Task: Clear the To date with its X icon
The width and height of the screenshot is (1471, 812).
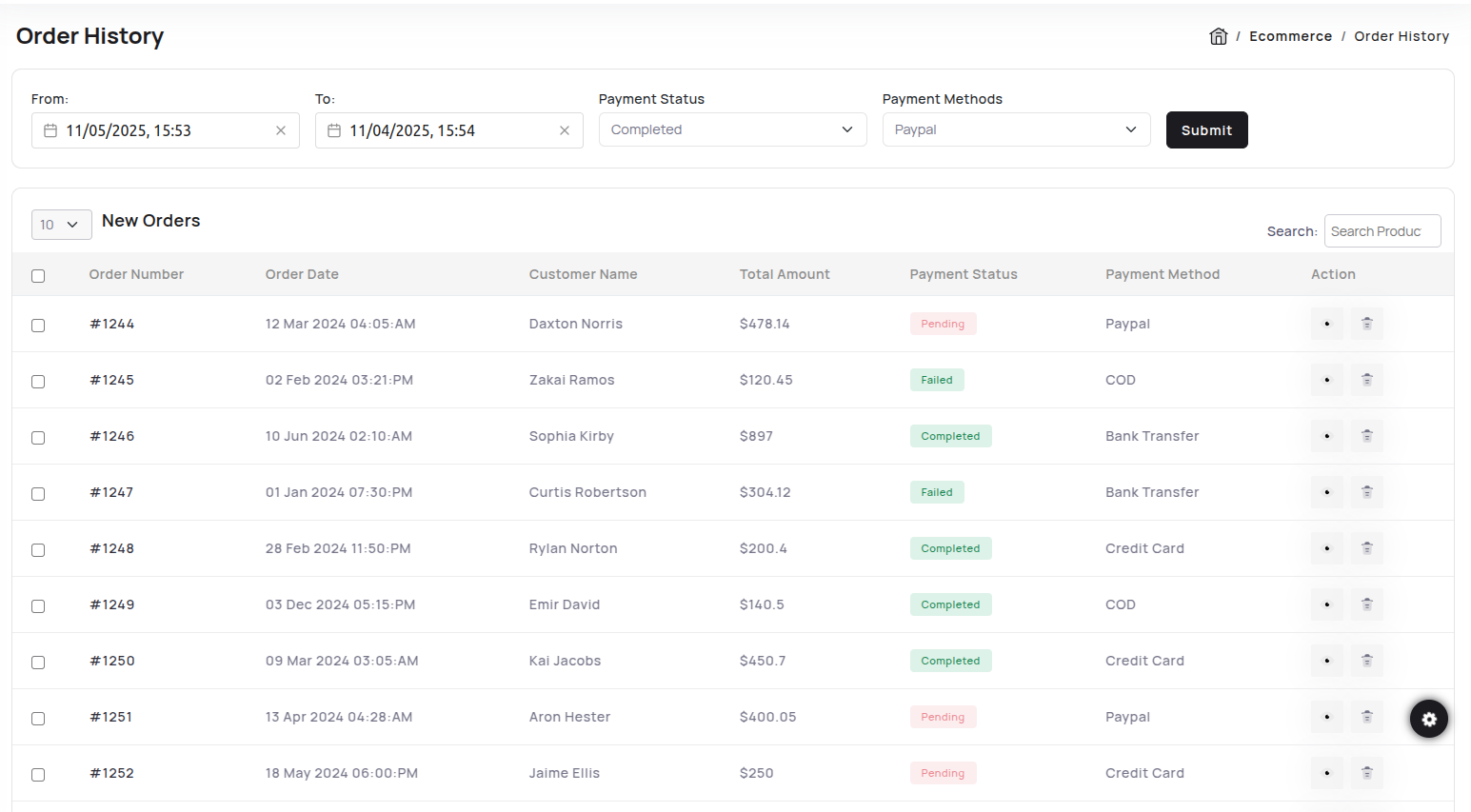Action: pos(565,130)
